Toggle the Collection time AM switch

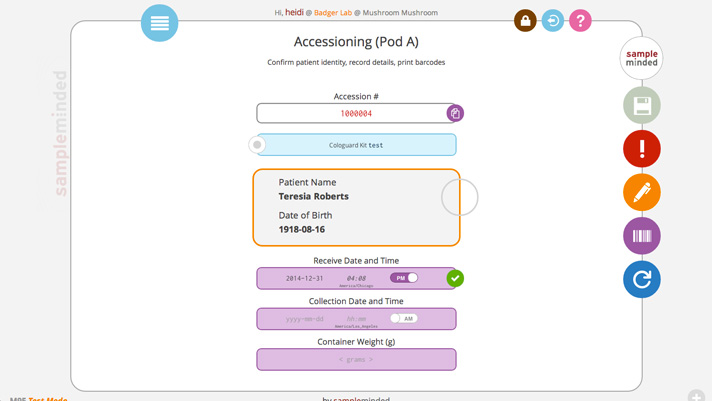coord(403,319)
